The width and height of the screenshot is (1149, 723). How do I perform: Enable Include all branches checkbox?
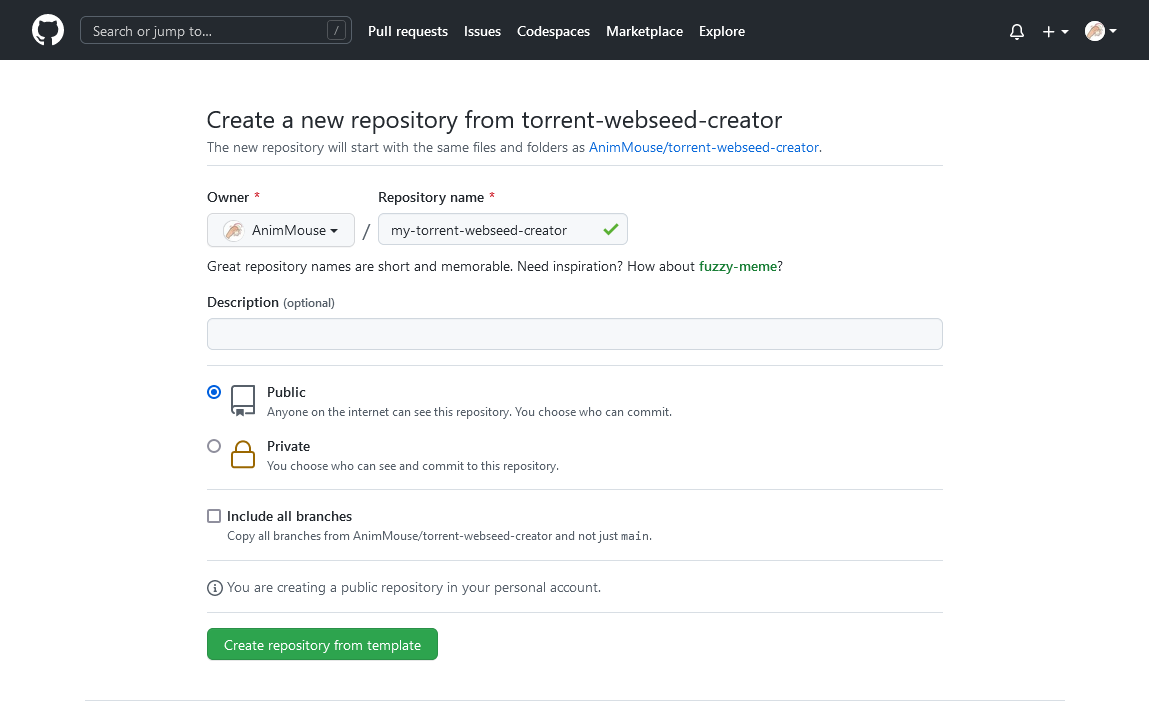214,516
